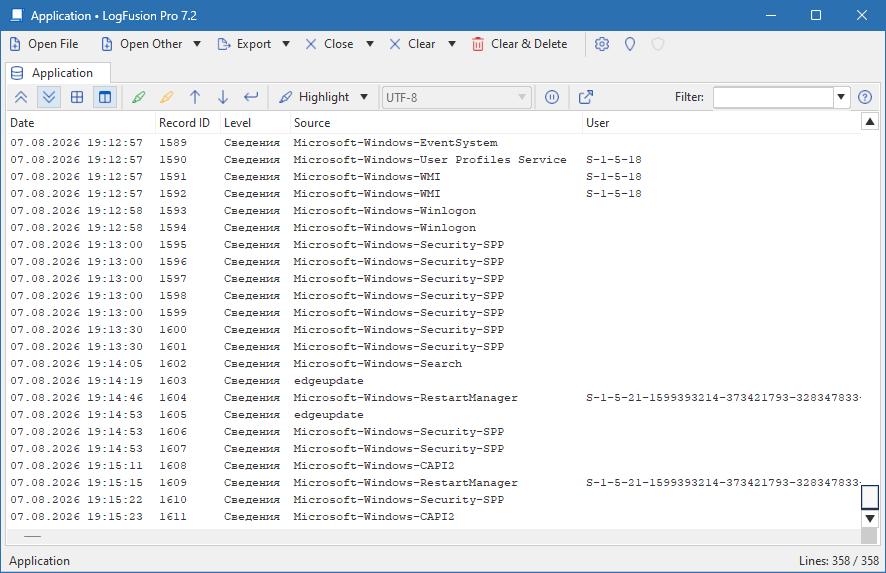Expand the Export dropdown arrow
This screenshot has width=886, height=573.
point(286,44)
